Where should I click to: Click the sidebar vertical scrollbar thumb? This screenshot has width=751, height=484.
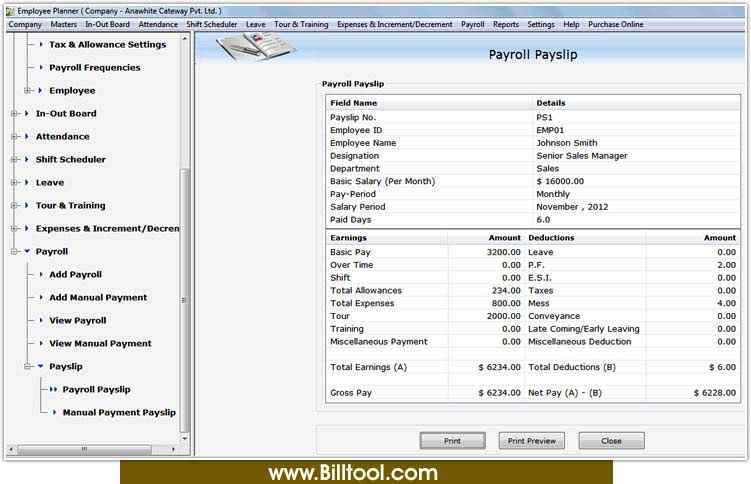[x=185, y=301]
